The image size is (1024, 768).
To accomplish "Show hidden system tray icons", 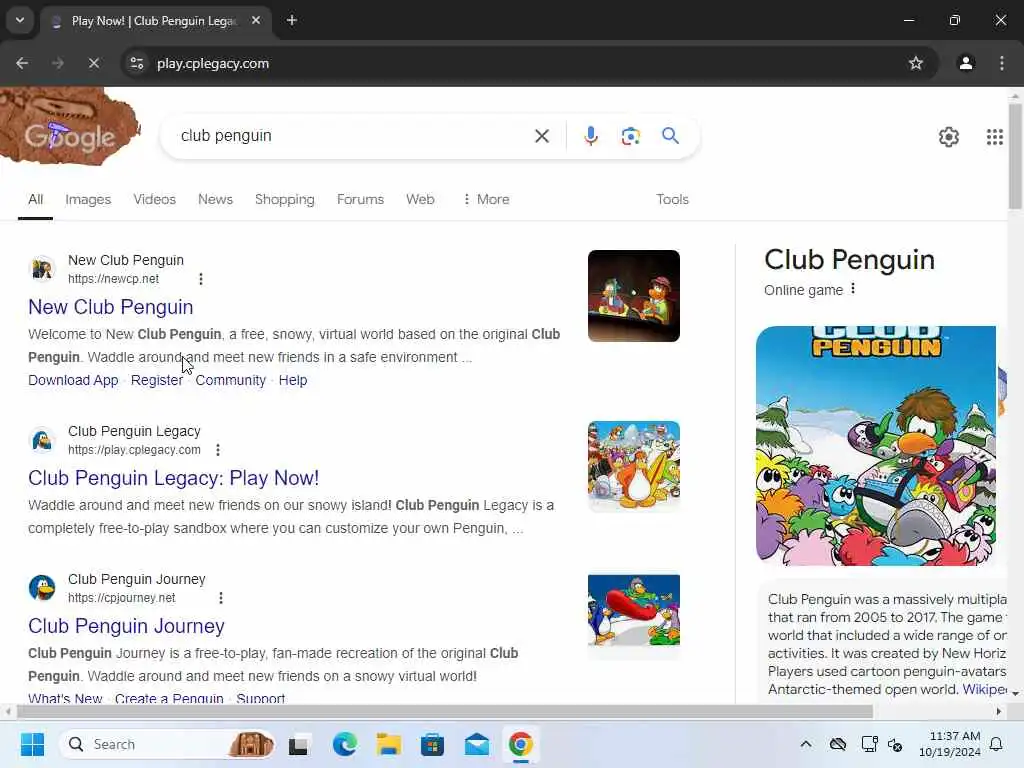I will pos(806,744).
